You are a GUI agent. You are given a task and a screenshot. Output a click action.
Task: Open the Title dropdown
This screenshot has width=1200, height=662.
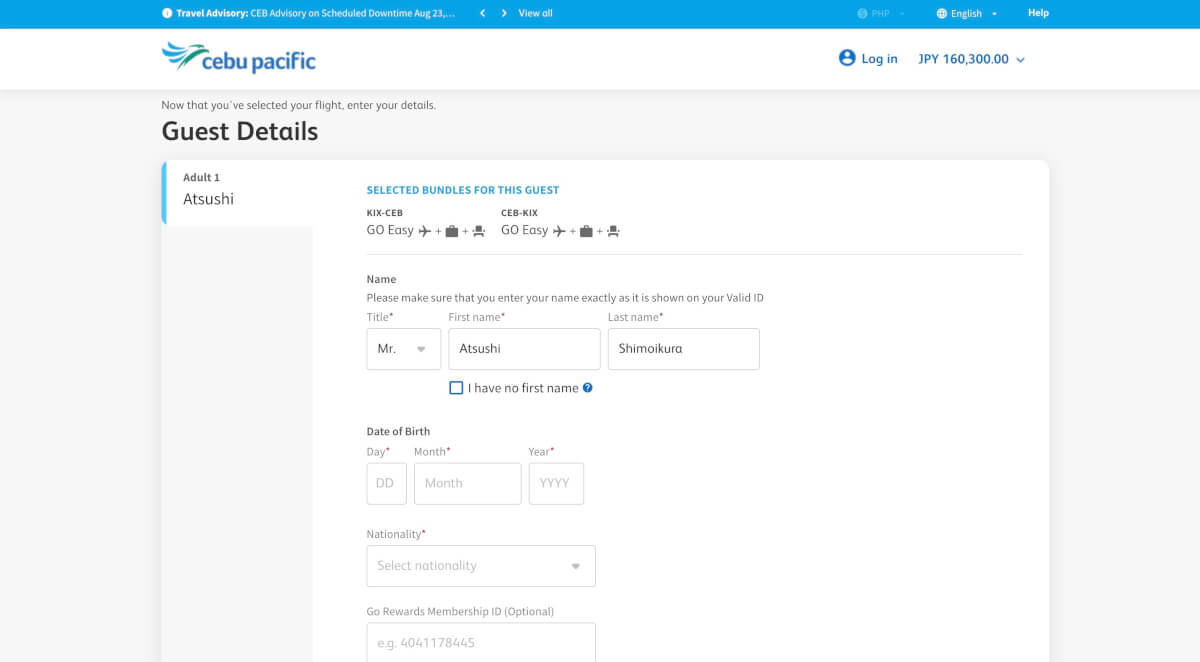tap(403, 349)
